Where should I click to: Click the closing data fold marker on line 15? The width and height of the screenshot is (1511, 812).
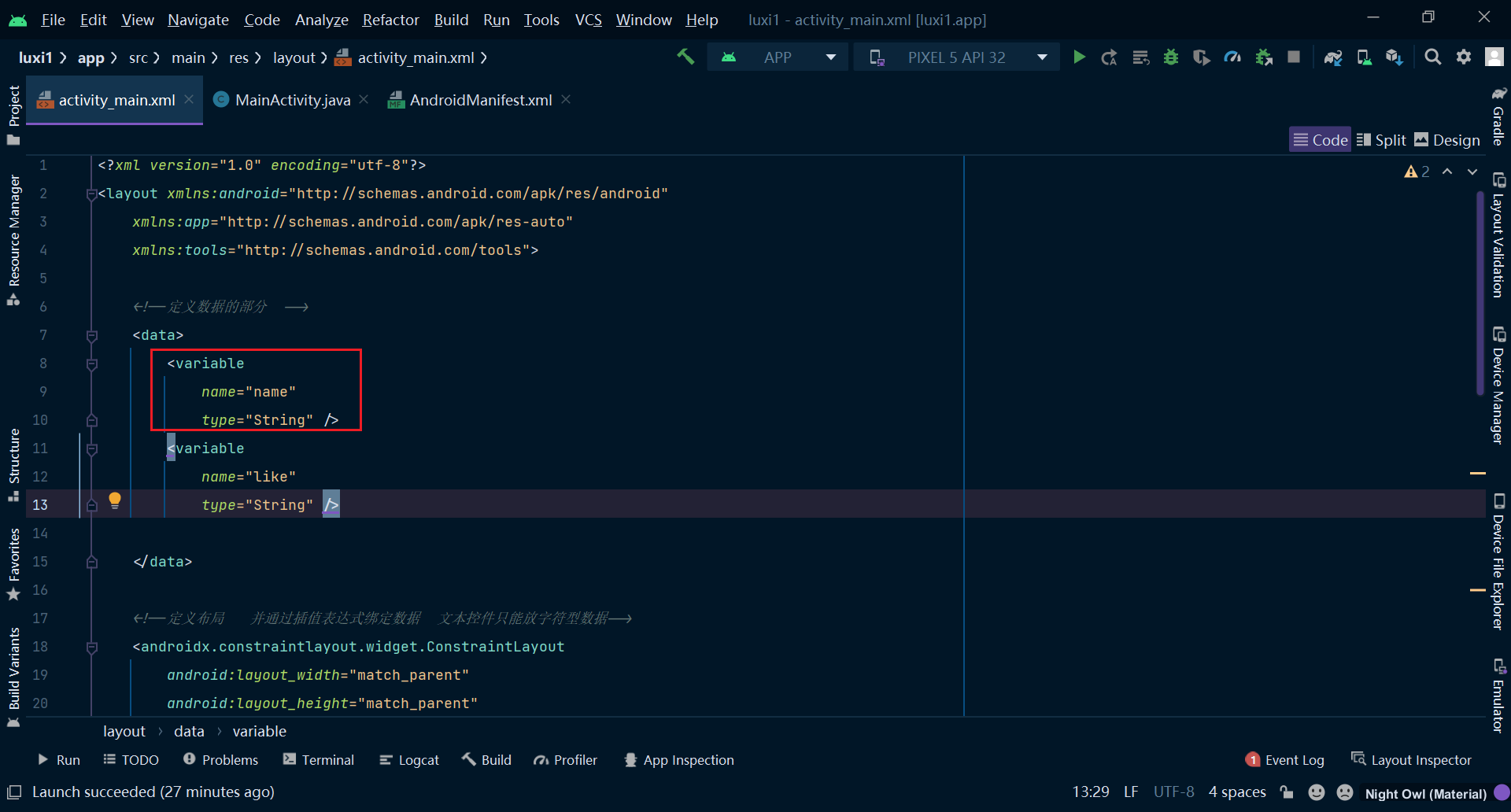pyautogui.click(x=92, y=563)
